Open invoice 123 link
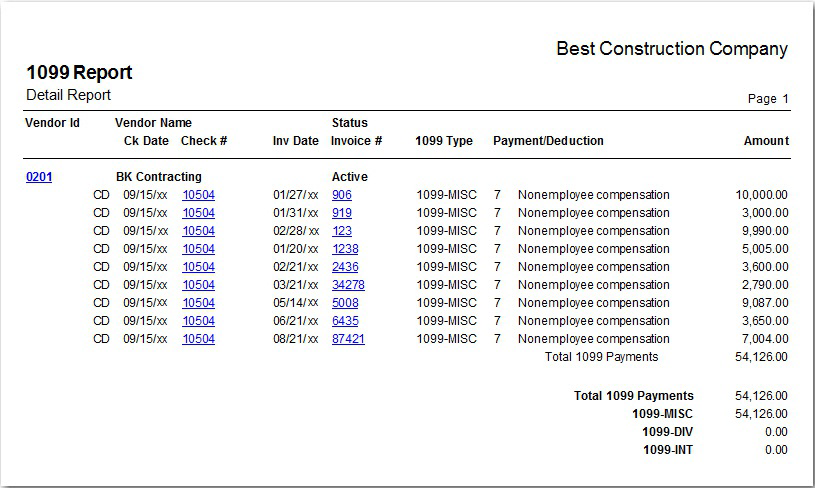The image size is (815, 488). [341, 231]
